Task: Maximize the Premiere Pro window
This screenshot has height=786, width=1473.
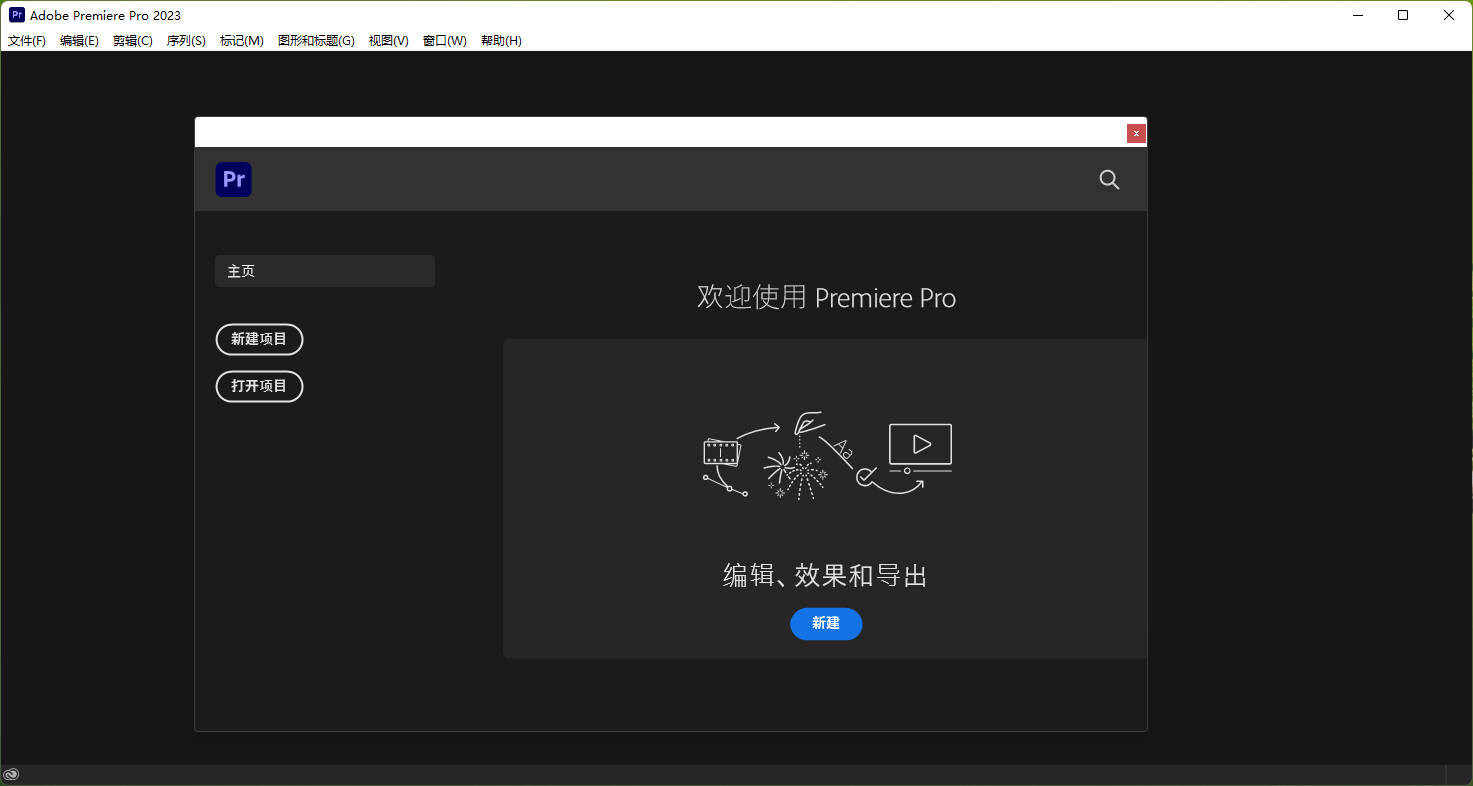Action: point(1403,15)
